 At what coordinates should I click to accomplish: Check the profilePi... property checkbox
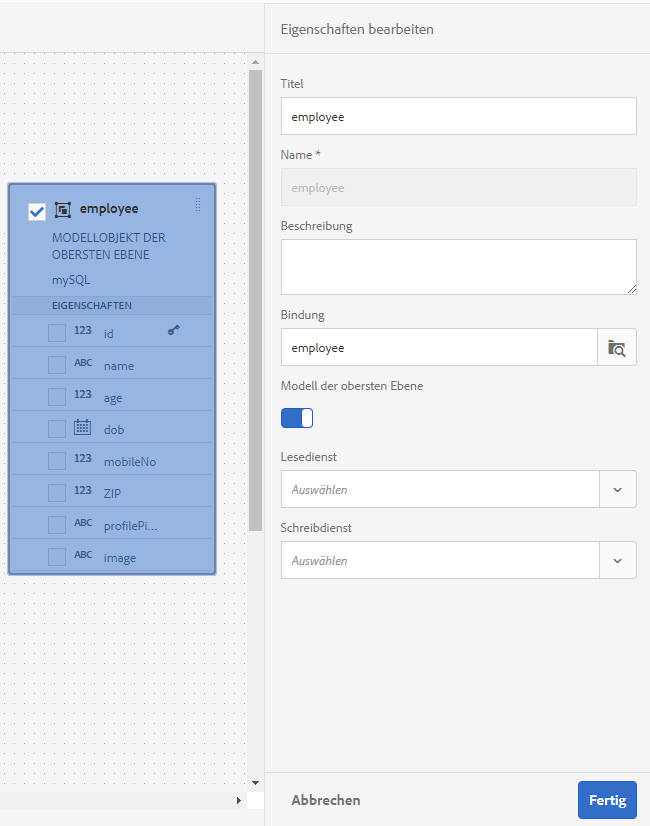pos(57,525)
